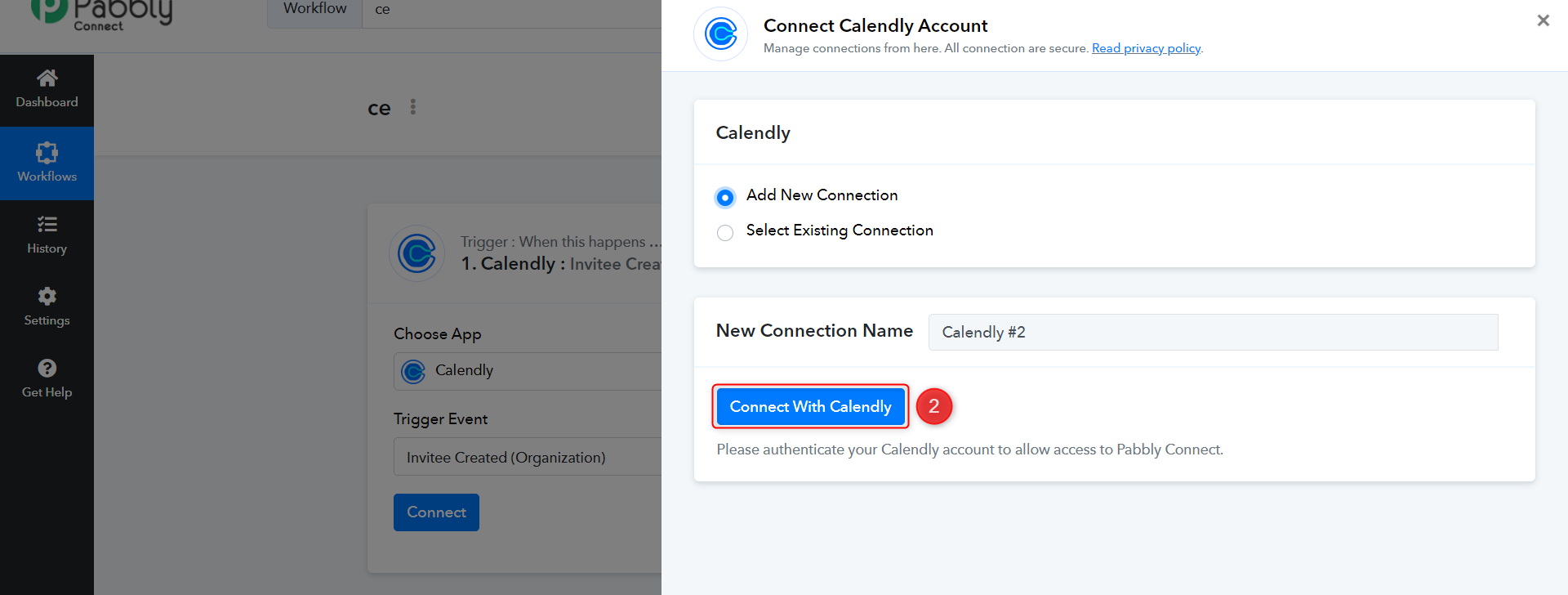This screenshot has width=1568, height=595.
Task: Click the 'Connect Calendly Account' heading
Action: tap(875, 25)
